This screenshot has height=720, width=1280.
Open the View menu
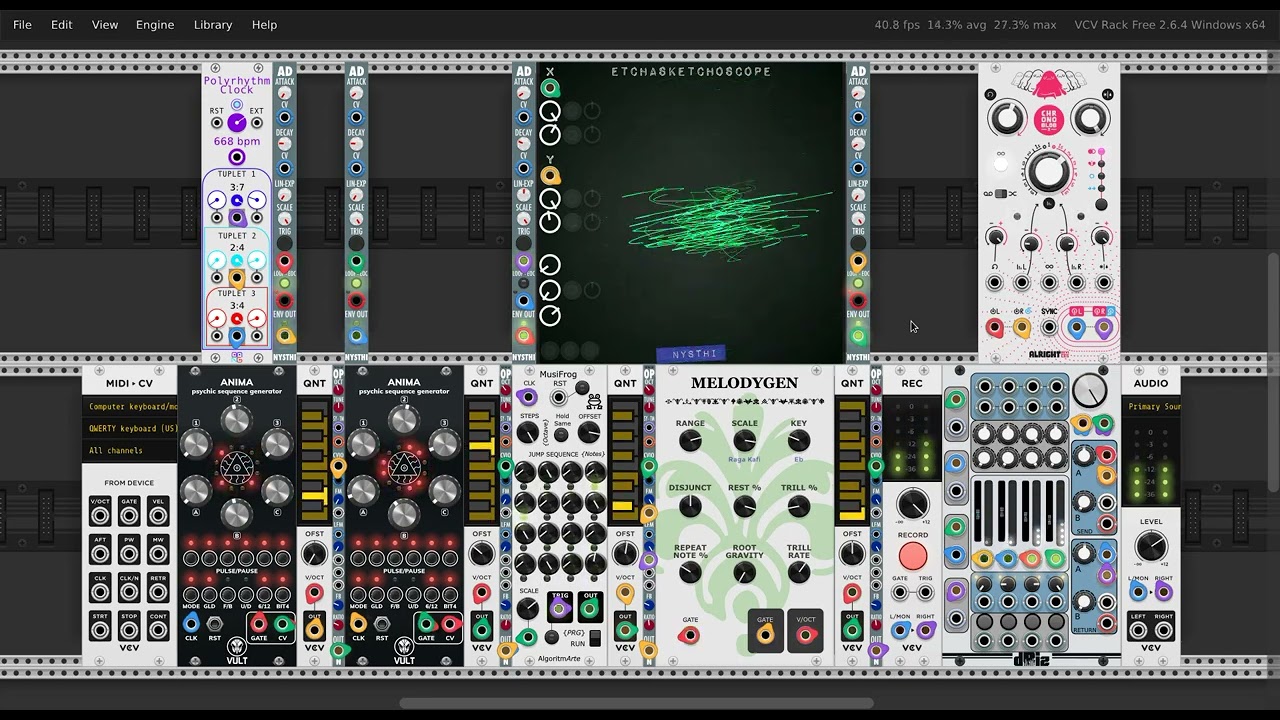pos(105,24)
